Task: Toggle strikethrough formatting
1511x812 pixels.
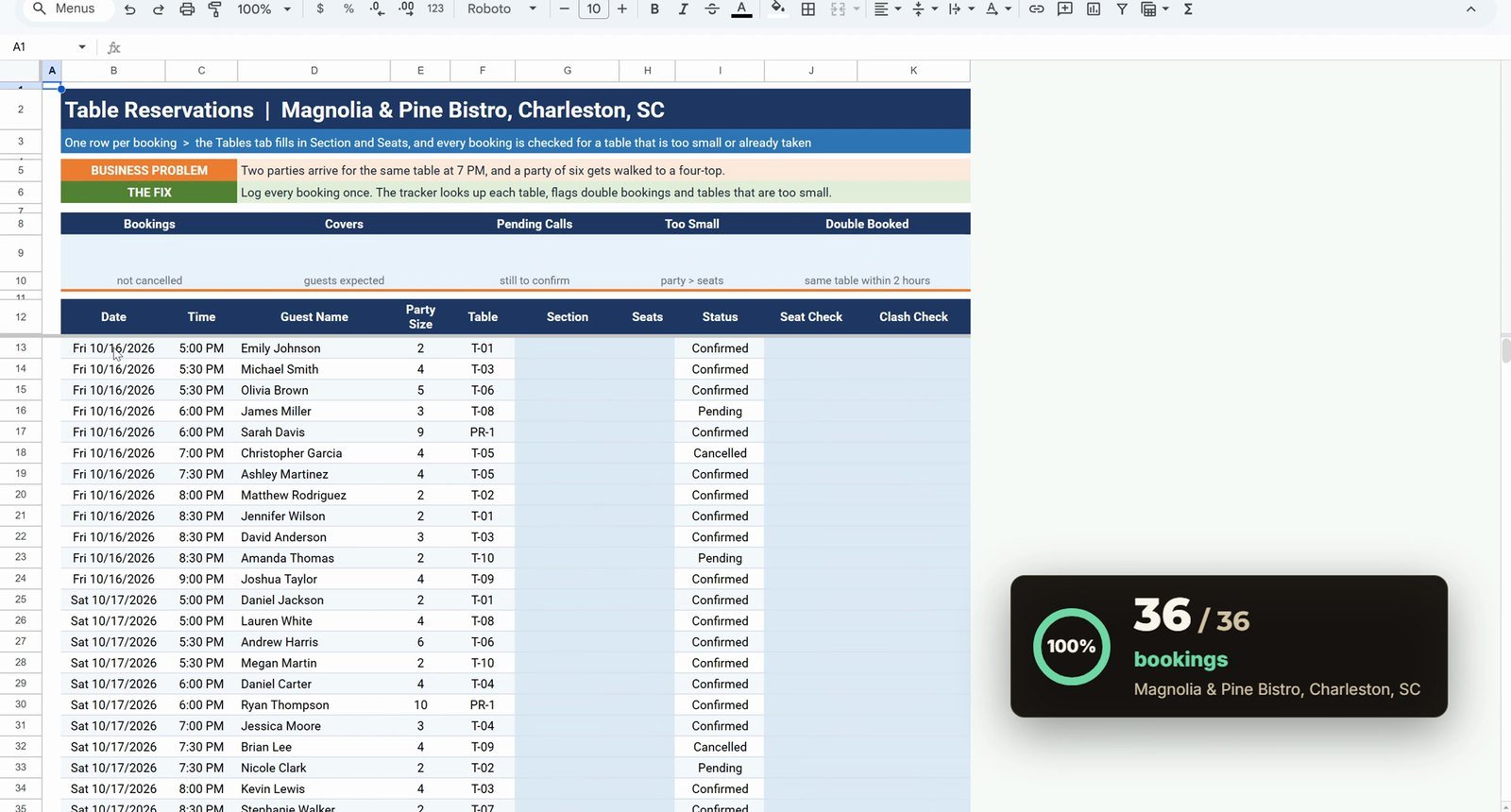Action: coord(712,8)
